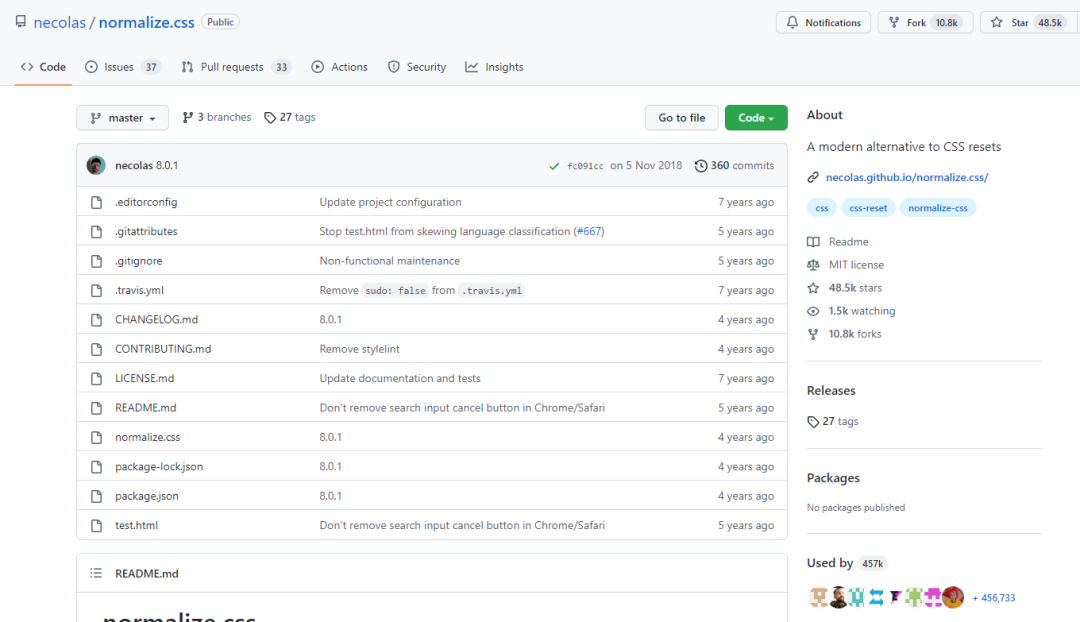Click file icon next to LICENSE.md
1080x622 pixels.
pos(96,378)
